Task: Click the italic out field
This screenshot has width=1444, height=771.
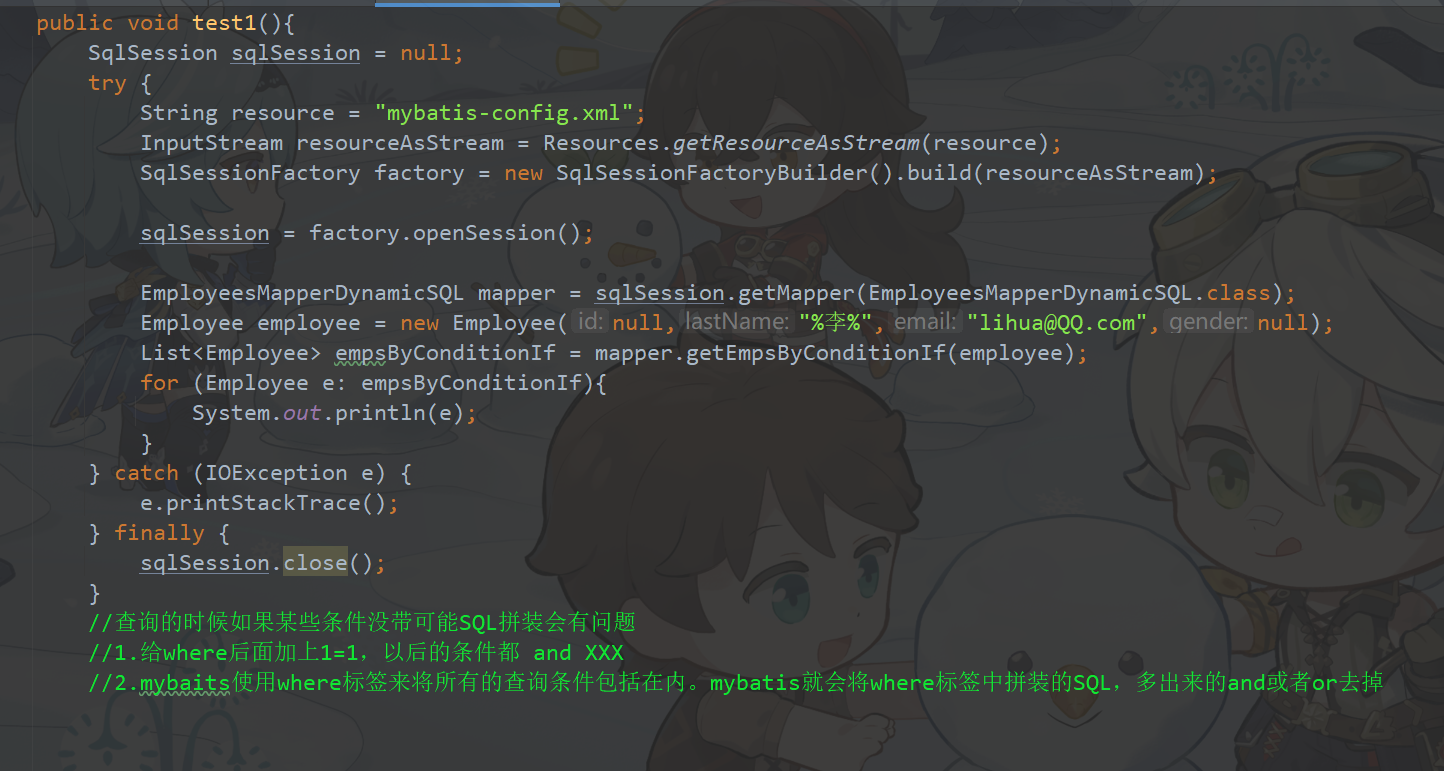Action: click(x=302, y=413)
